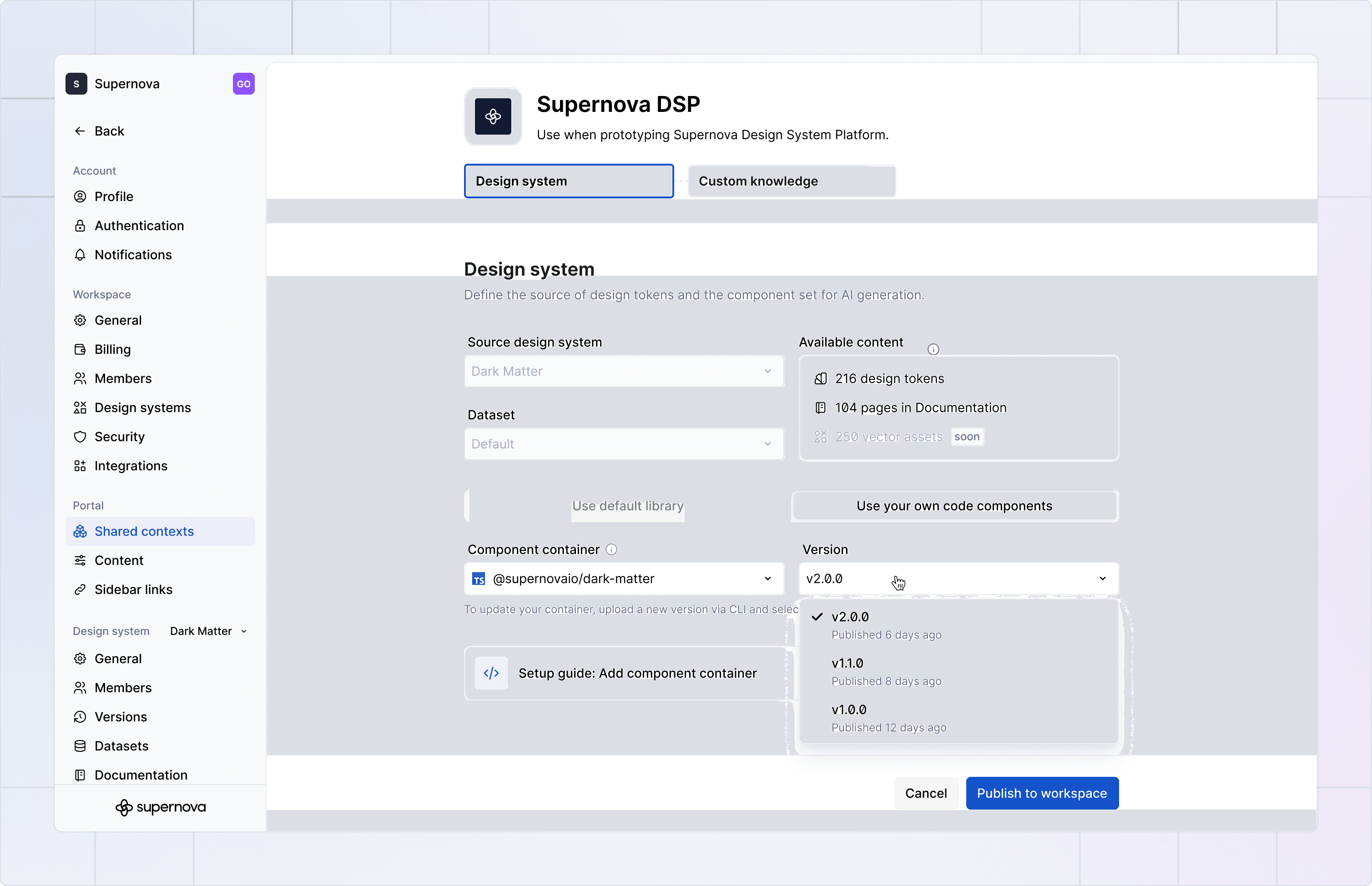Switch to the Custom knowledge tab
This screenshot has width=1372, height=886.
(792, 181)
